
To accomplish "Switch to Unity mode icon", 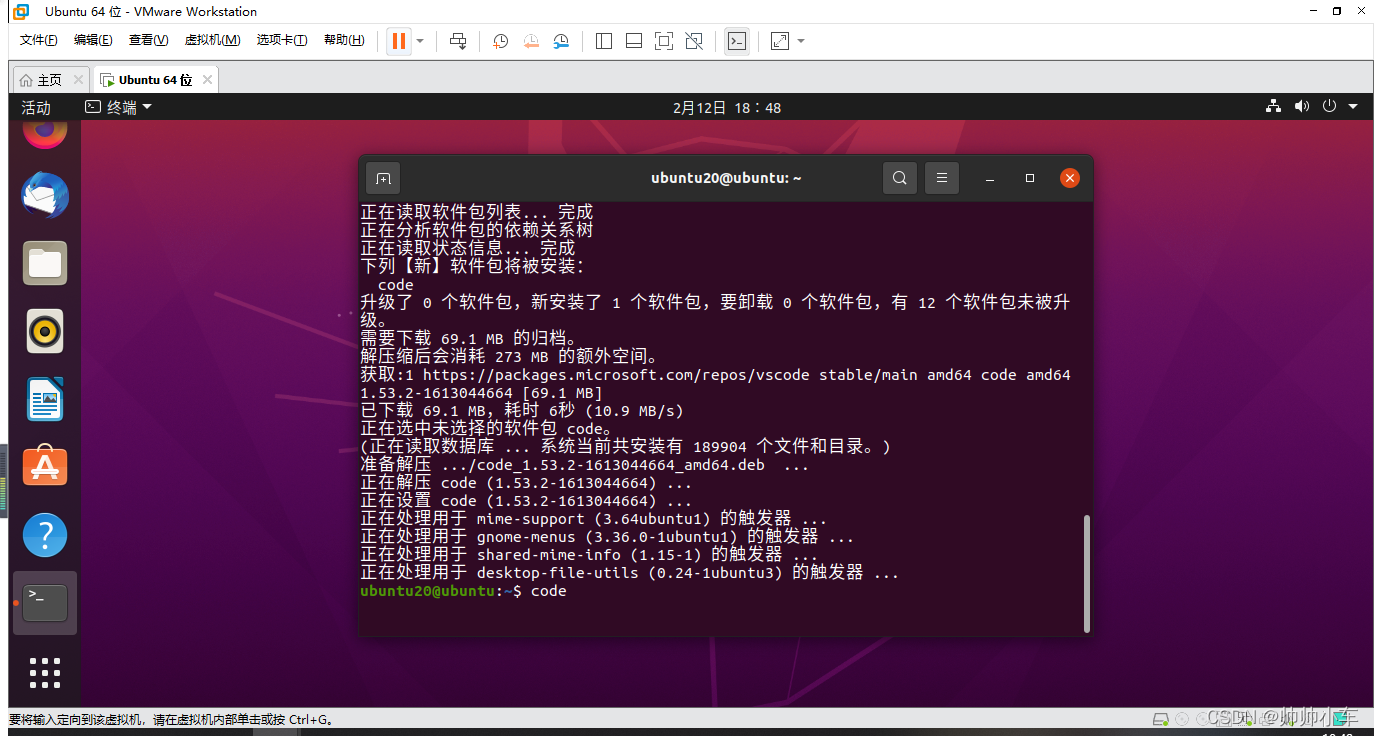I will click(x=694, y=41).
